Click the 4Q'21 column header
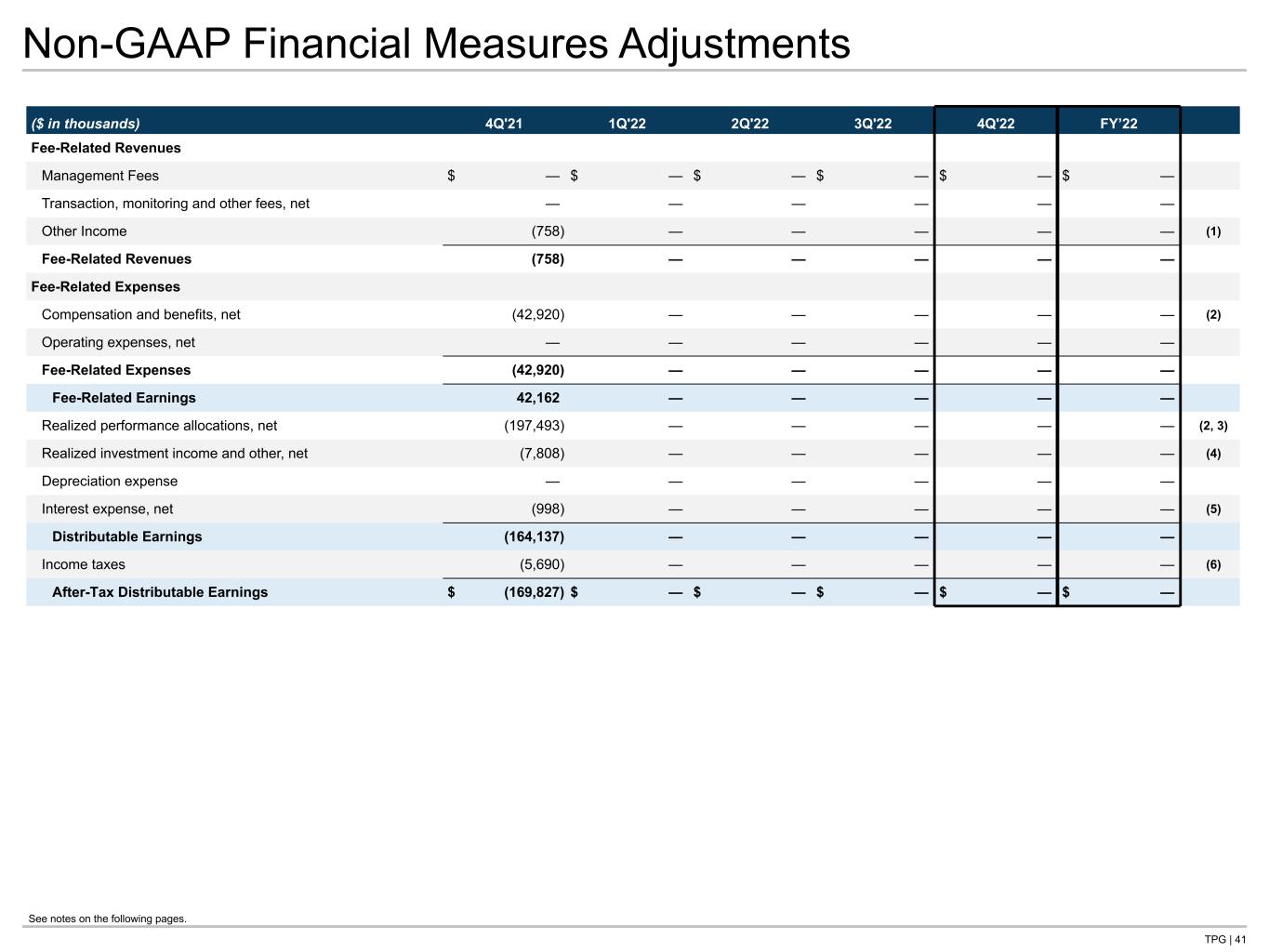This screenshot has width=1269, height=952. 504,124
